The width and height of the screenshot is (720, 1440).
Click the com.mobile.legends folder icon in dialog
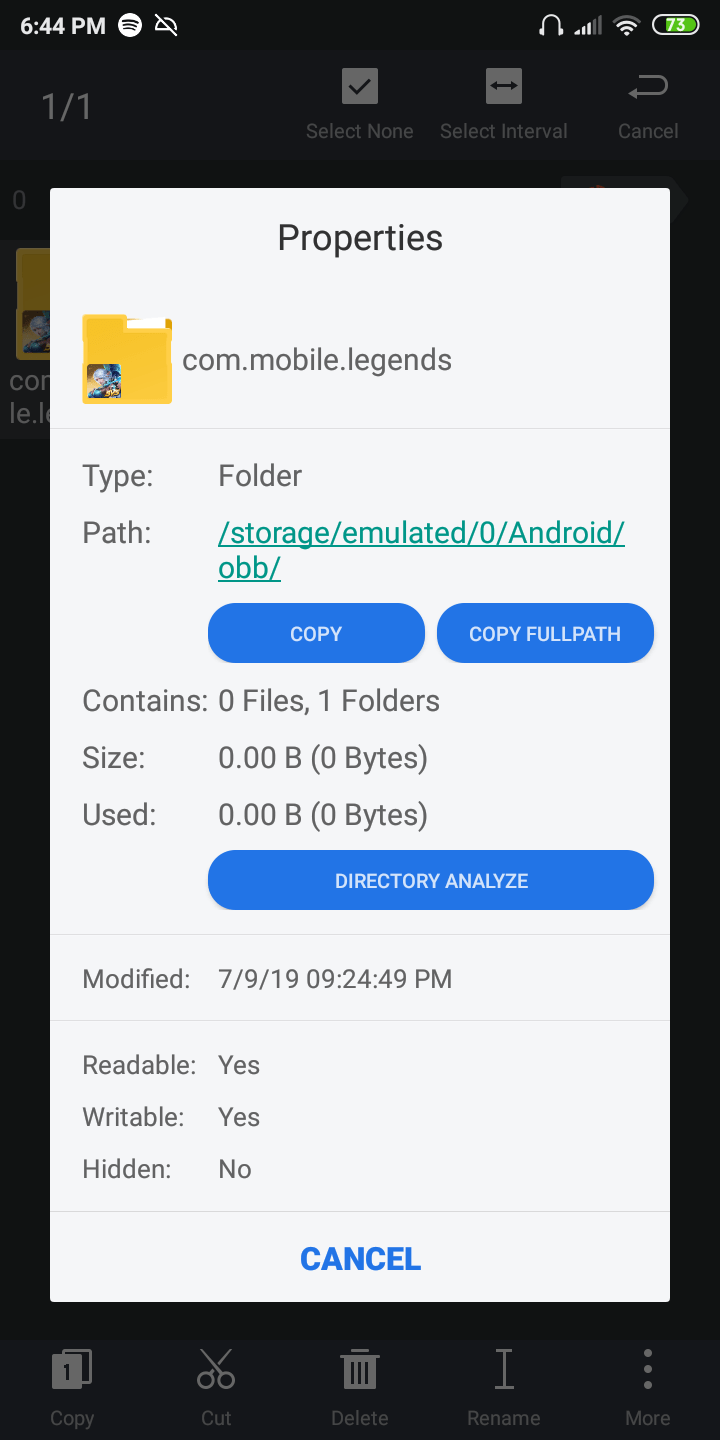pos(127,359)
